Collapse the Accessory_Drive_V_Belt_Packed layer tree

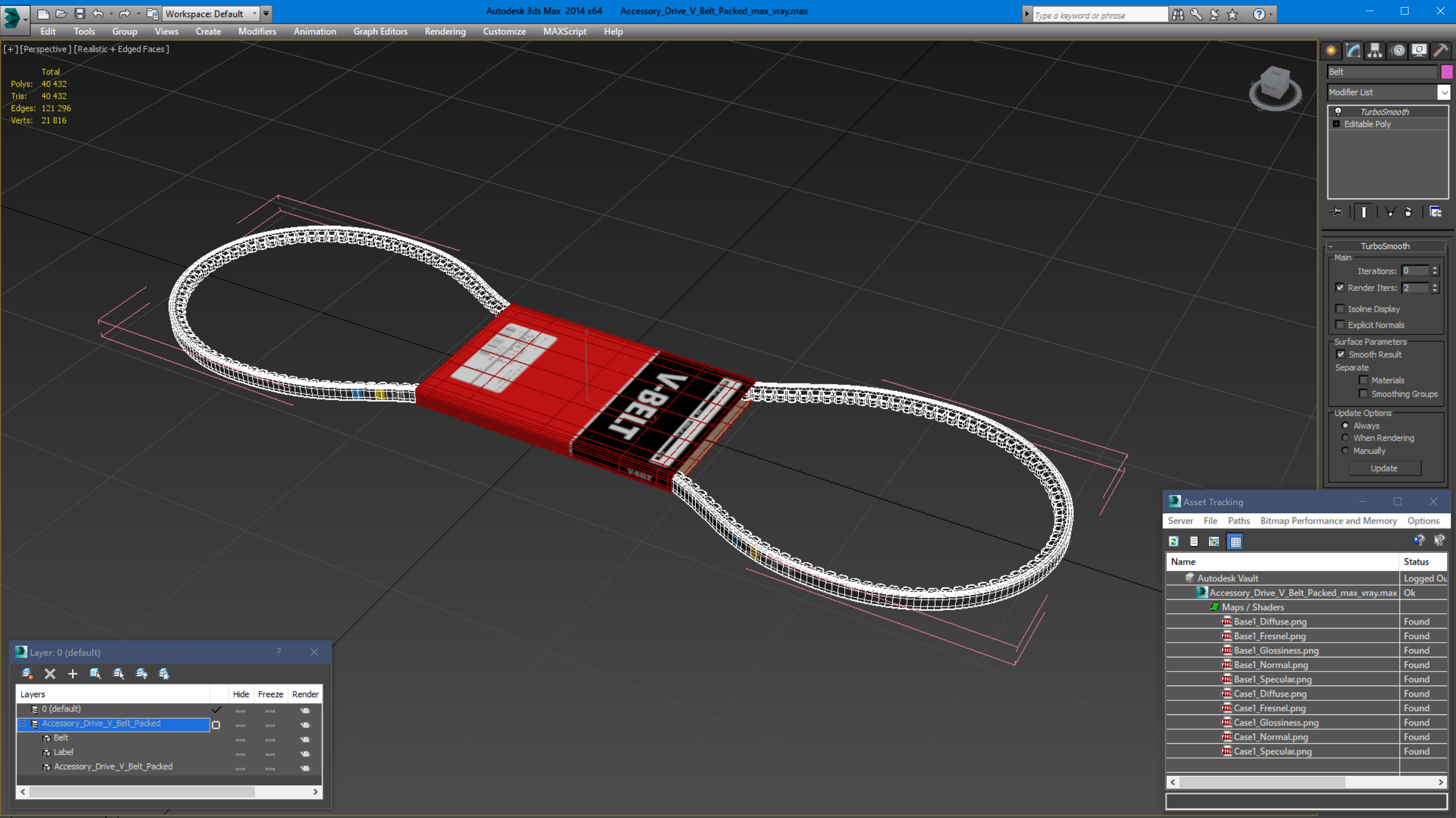(23, 724)
